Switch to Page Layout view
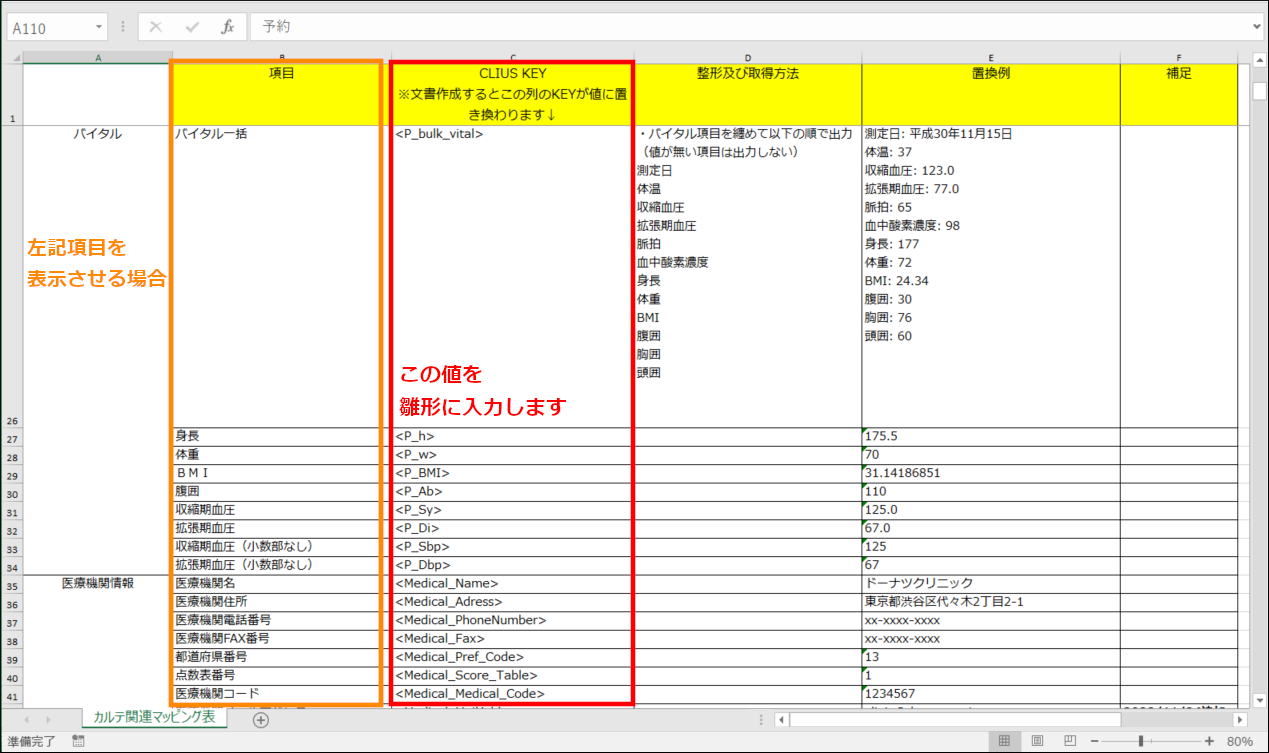The image size is (1269, 753). (1037, 741)
